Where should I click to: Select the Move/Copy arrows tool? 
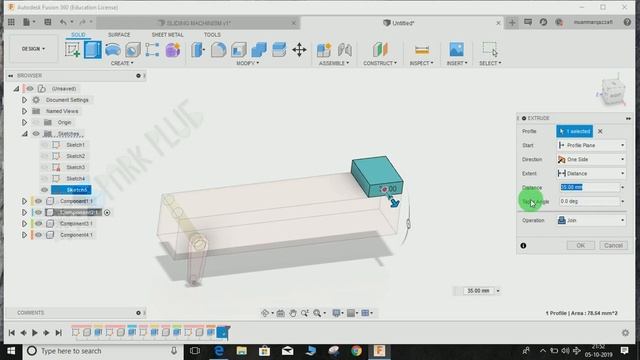coord(299,50)
